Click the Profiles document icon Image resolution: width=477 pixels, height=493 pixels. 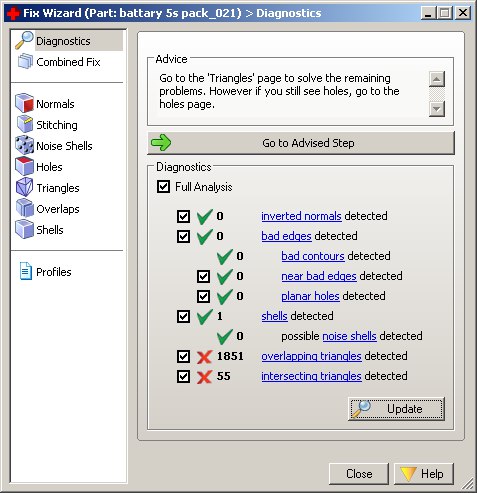[x=26, y=271]
